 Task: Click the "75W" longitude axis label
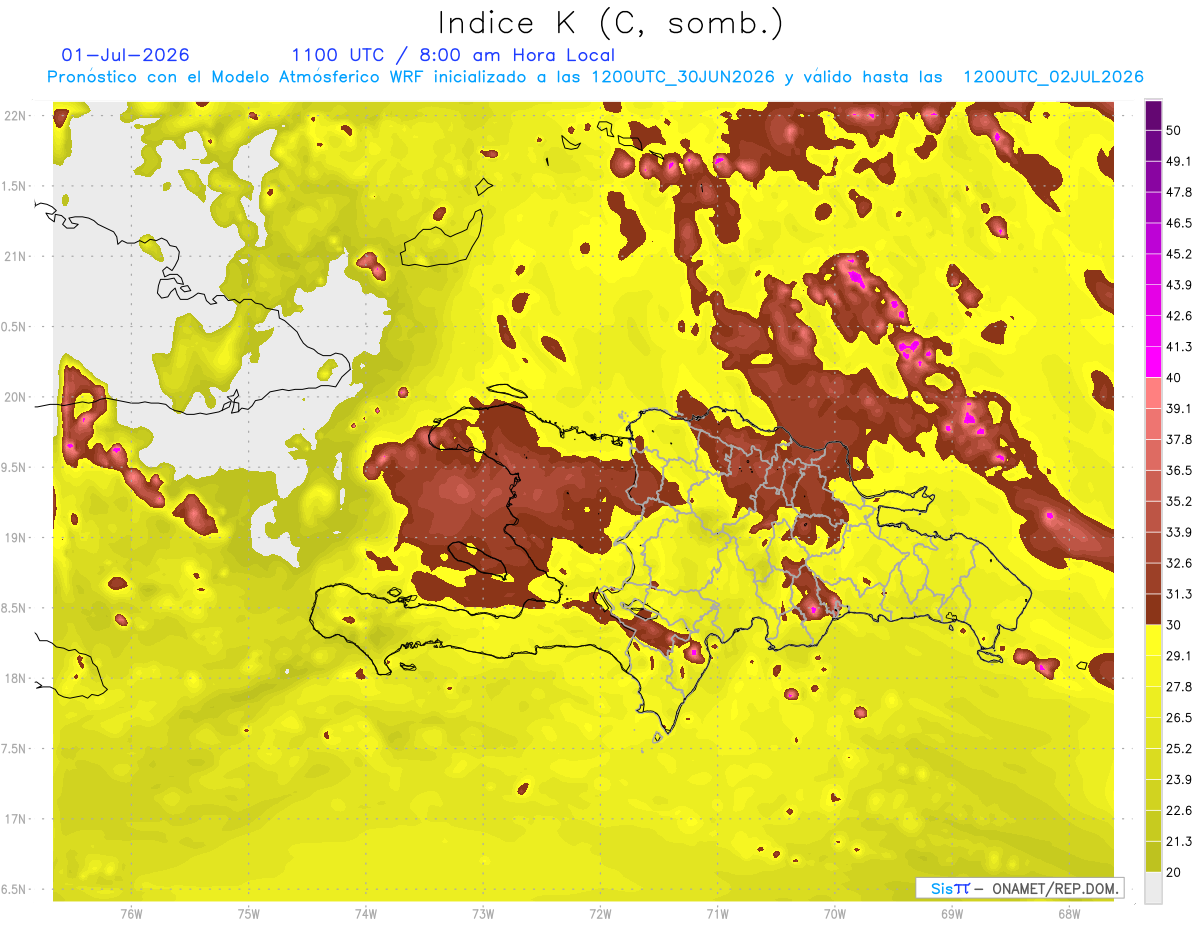(249, 914)
